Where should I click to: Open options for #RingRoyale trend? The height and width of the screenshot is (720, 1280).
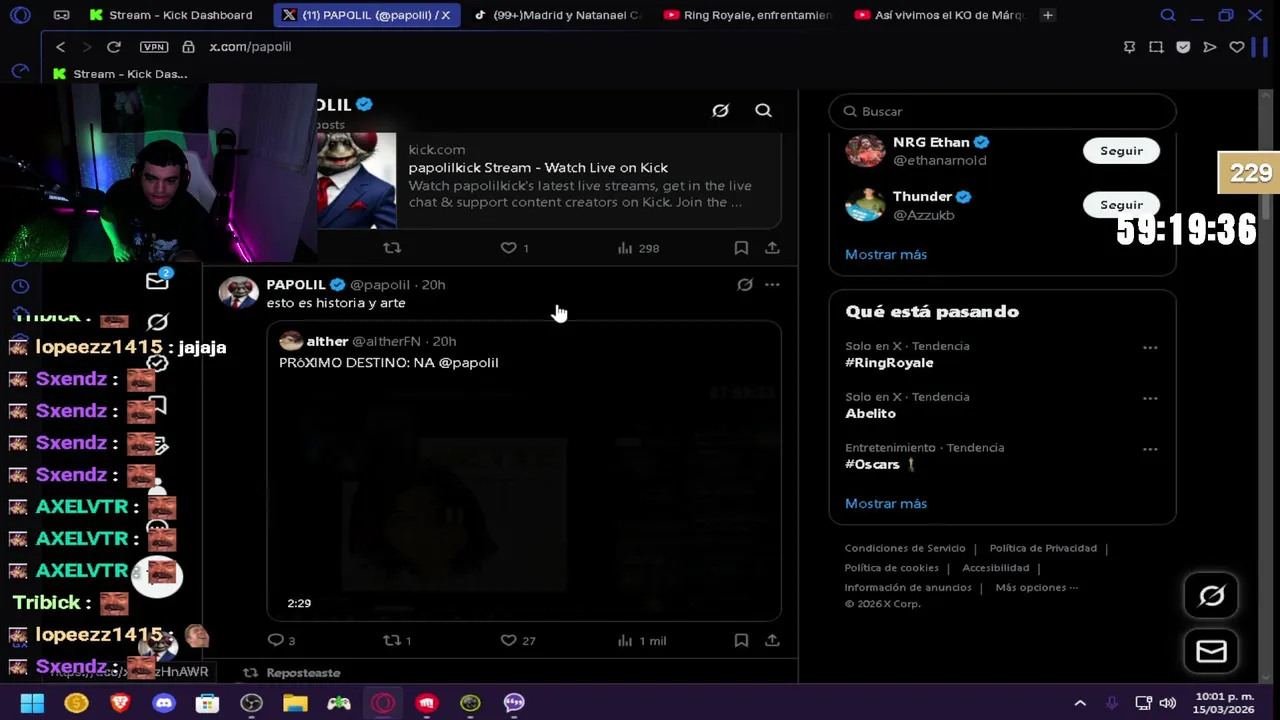[1150, 348]
